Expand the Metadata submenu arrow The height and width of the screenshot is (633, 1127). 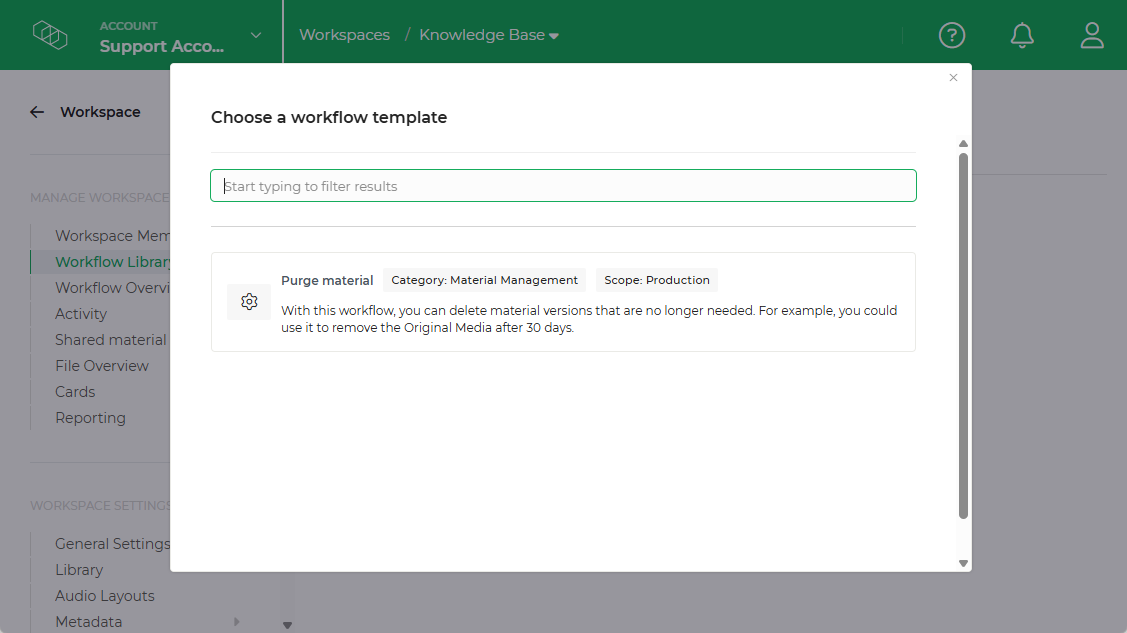coord(236,622)
